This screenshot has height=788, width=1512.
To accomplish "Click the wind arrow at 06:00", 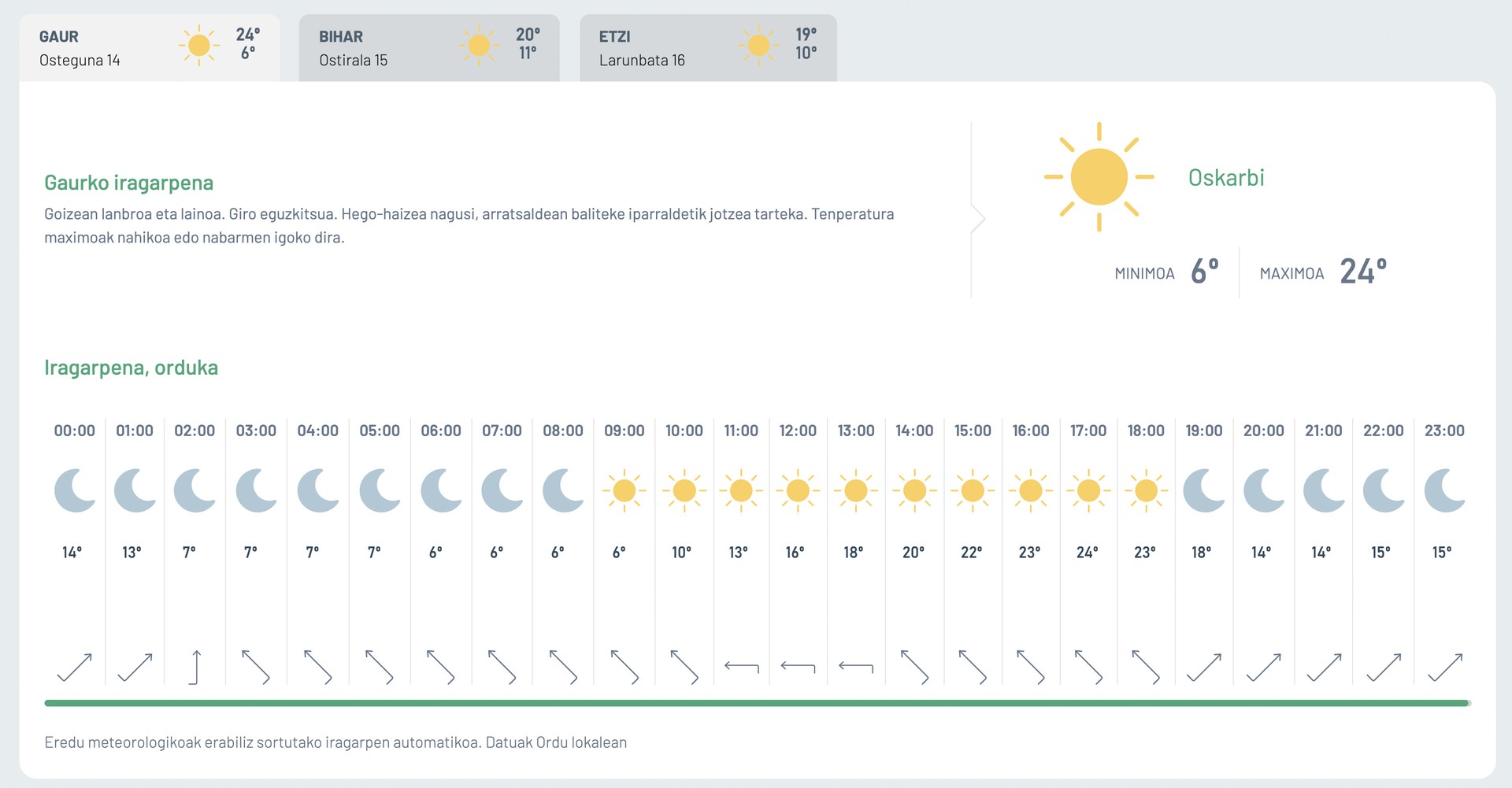I will pyautogui.click(x=441, y=668).
